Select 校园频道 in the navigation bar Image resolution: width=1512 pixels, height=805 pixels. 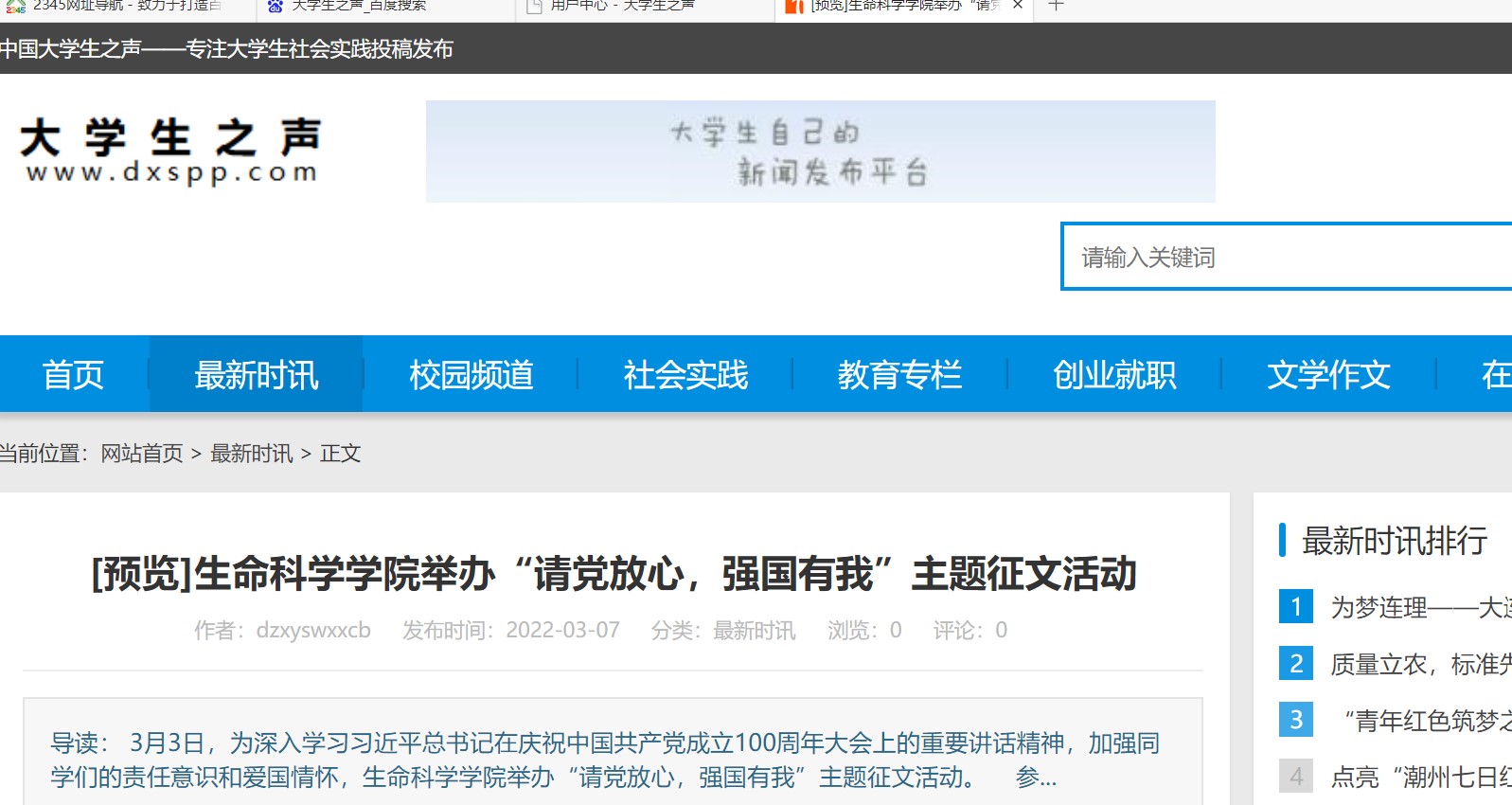471,375
